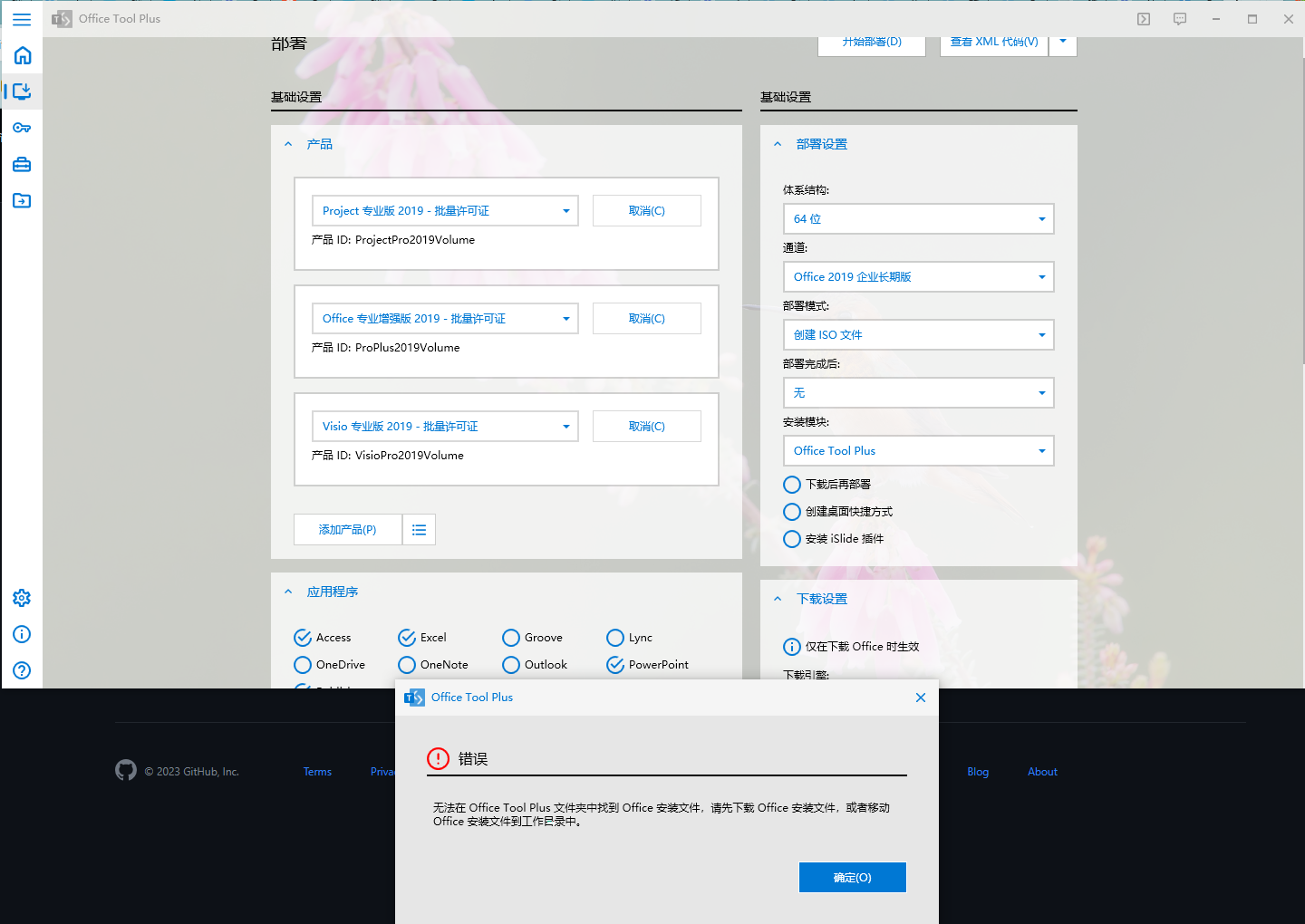
Task: Open the Documents folder page in sidebar
Action: coord(22,200)
